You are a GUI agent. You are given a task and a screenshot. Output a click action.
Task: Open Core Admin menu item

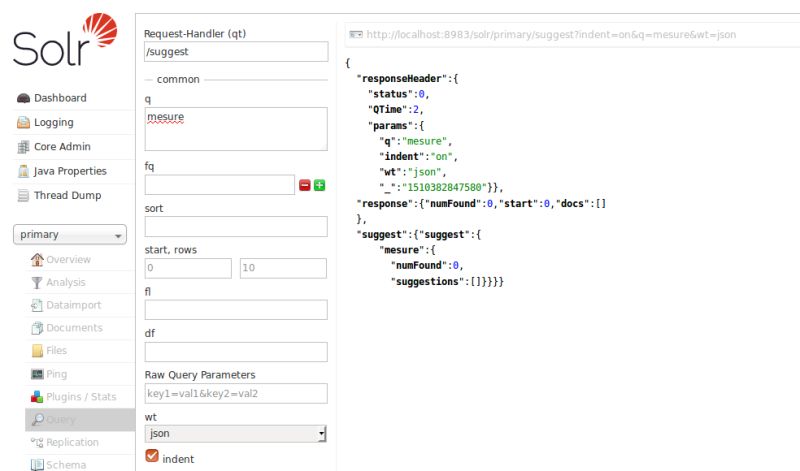tap(62, 147)
